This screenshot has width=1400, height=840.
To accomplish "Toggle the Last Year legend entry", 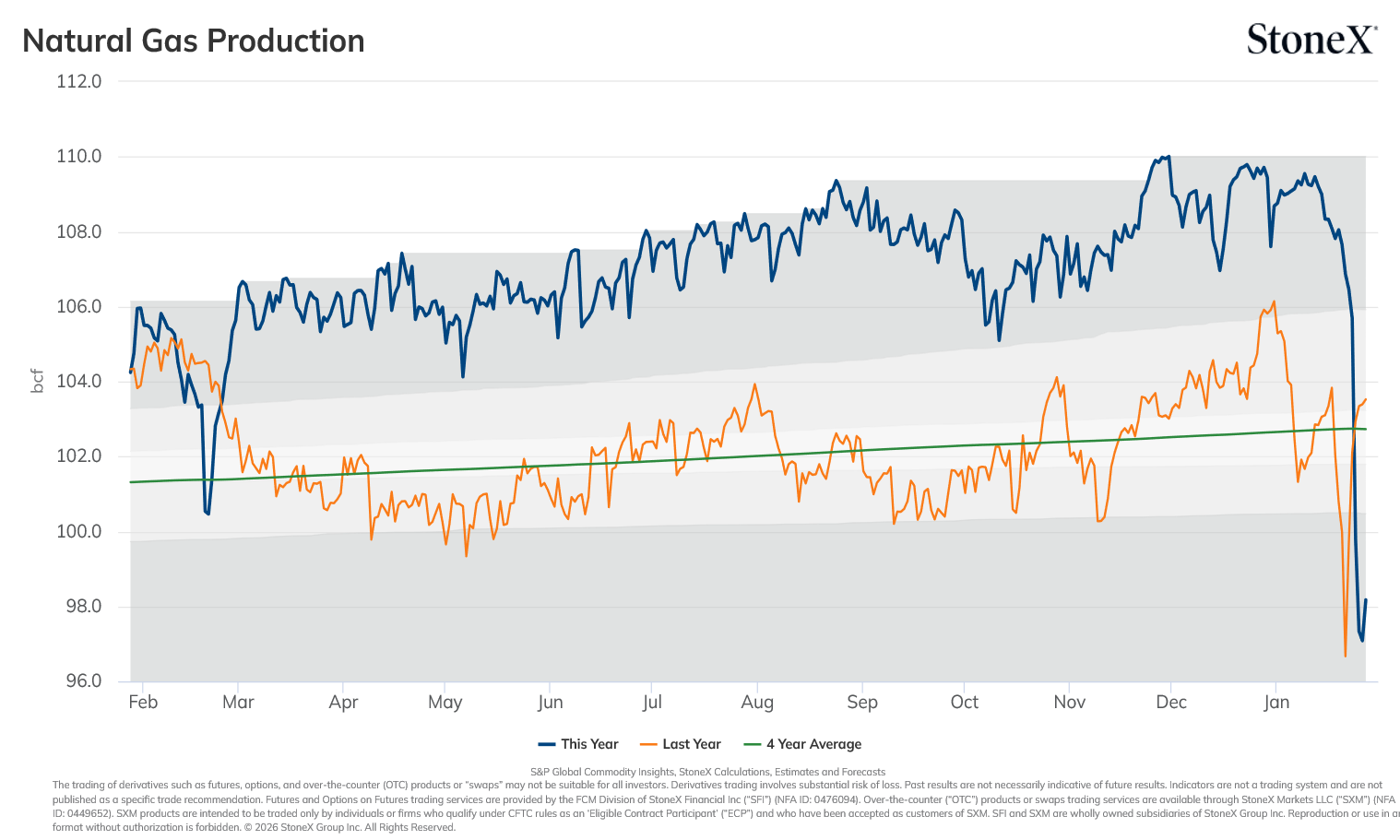I will coord(680,744).
